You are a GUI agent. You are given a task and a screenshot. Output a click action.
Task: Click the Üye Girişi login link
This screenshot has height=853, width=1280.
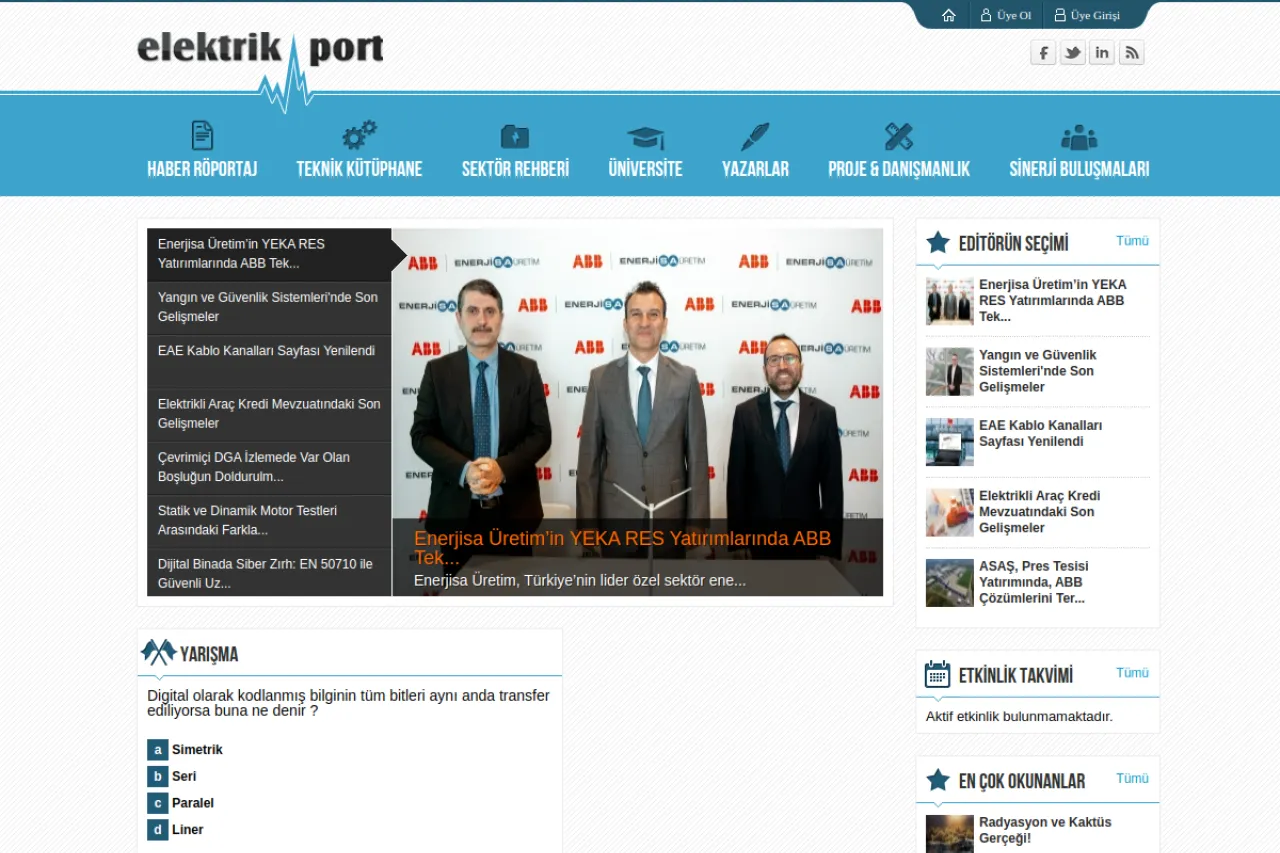tap(1087, 15)
